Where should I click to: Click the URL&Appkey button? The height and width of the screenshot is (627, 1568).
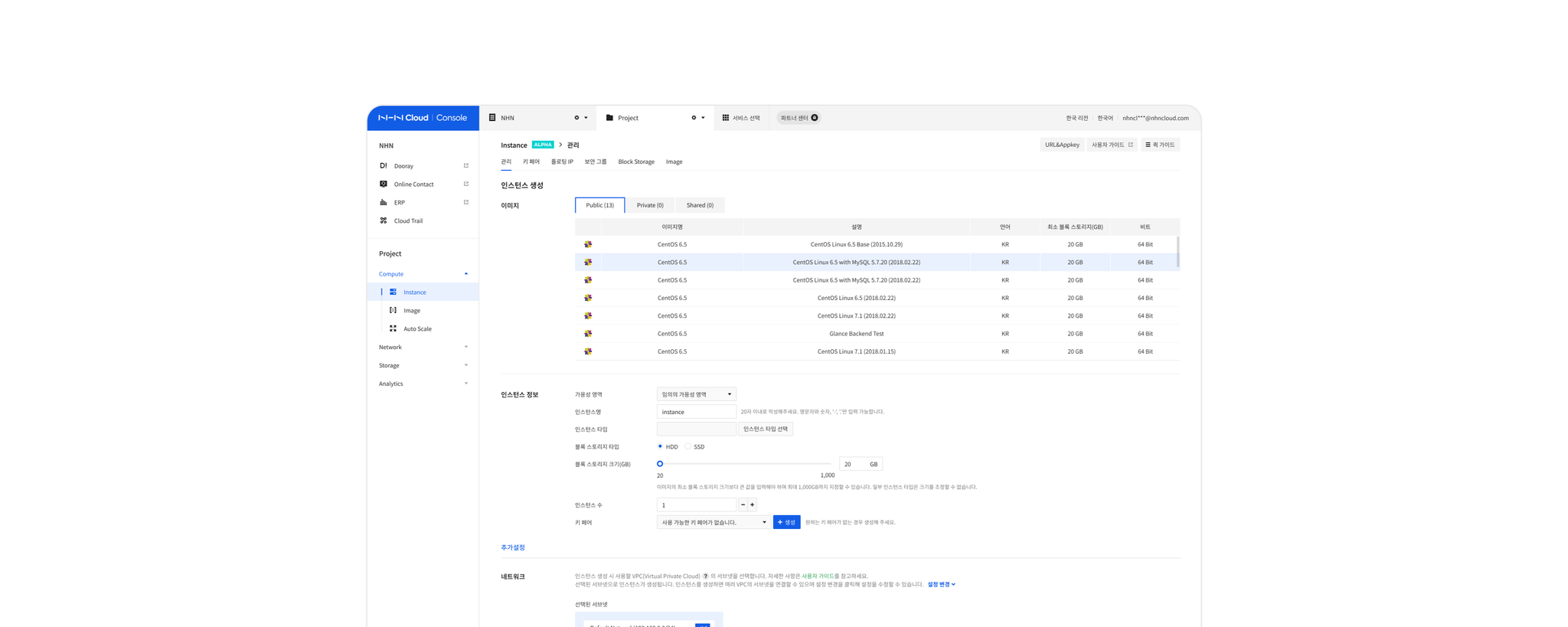tap(1062, 145)
